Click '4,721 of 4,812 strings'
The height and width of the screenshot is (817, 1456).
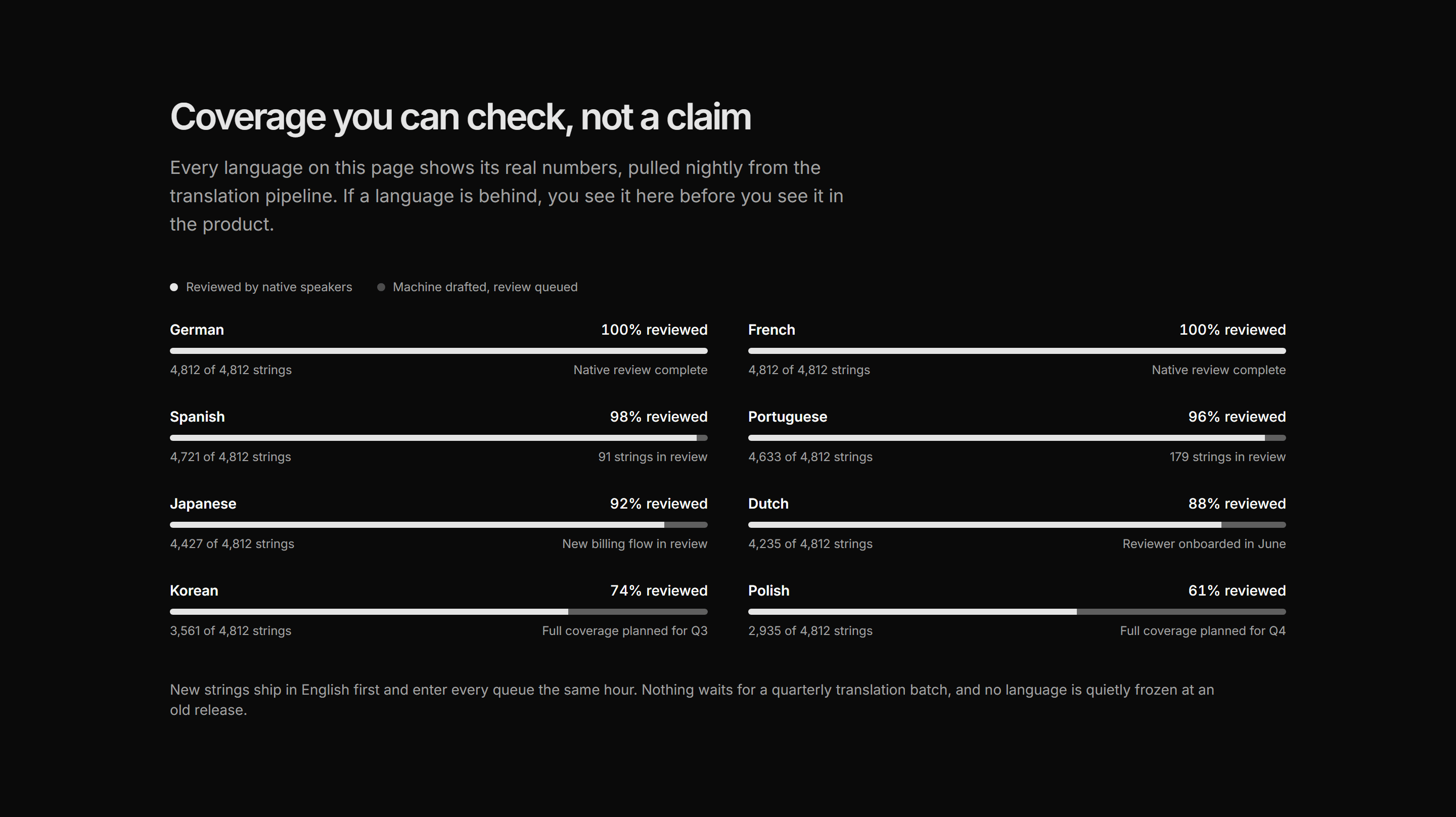click(231, 457)
